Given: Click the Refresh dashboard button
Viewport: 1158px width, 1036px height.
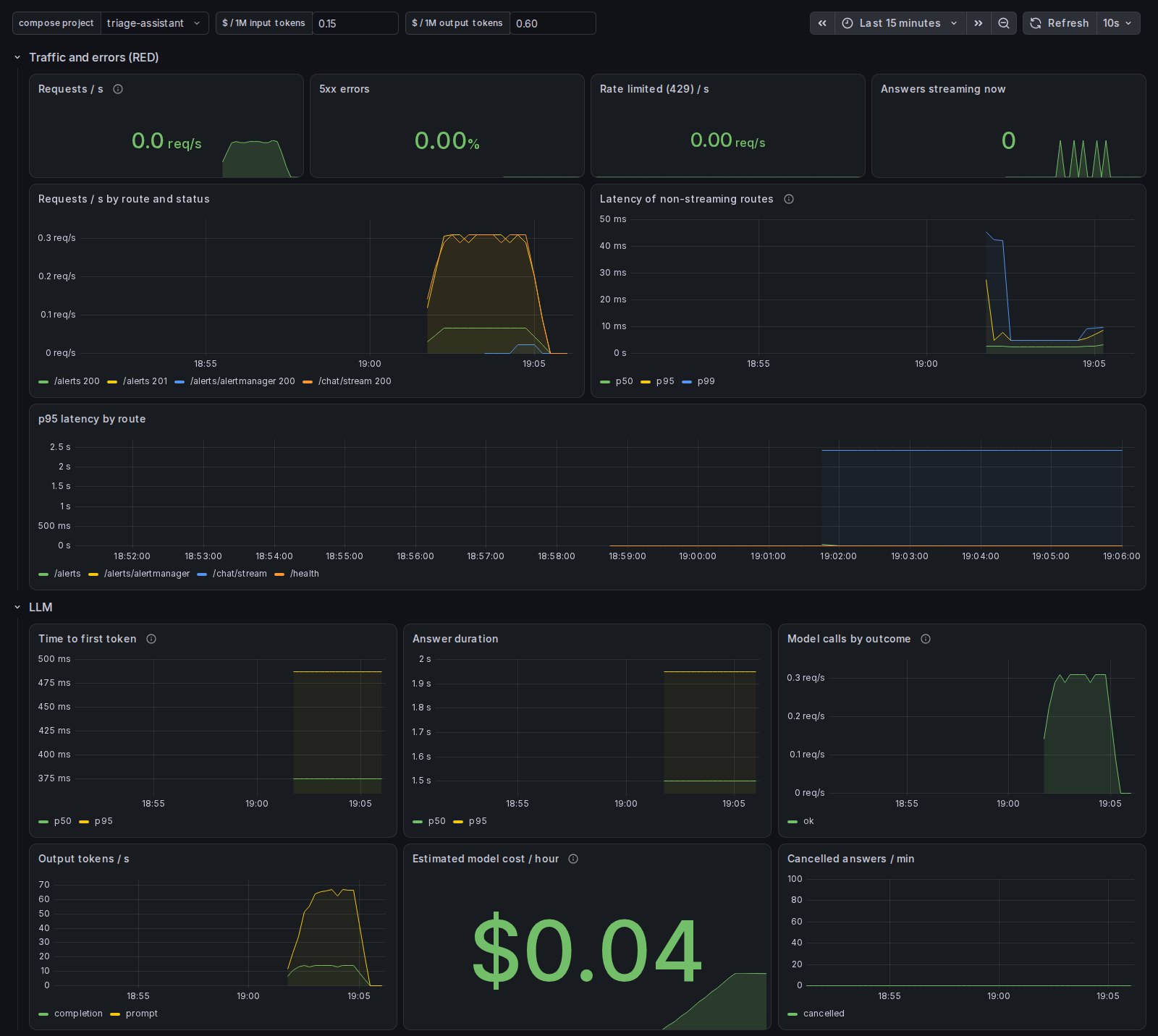Looking at the screenshot, I should pos(1060,23).
